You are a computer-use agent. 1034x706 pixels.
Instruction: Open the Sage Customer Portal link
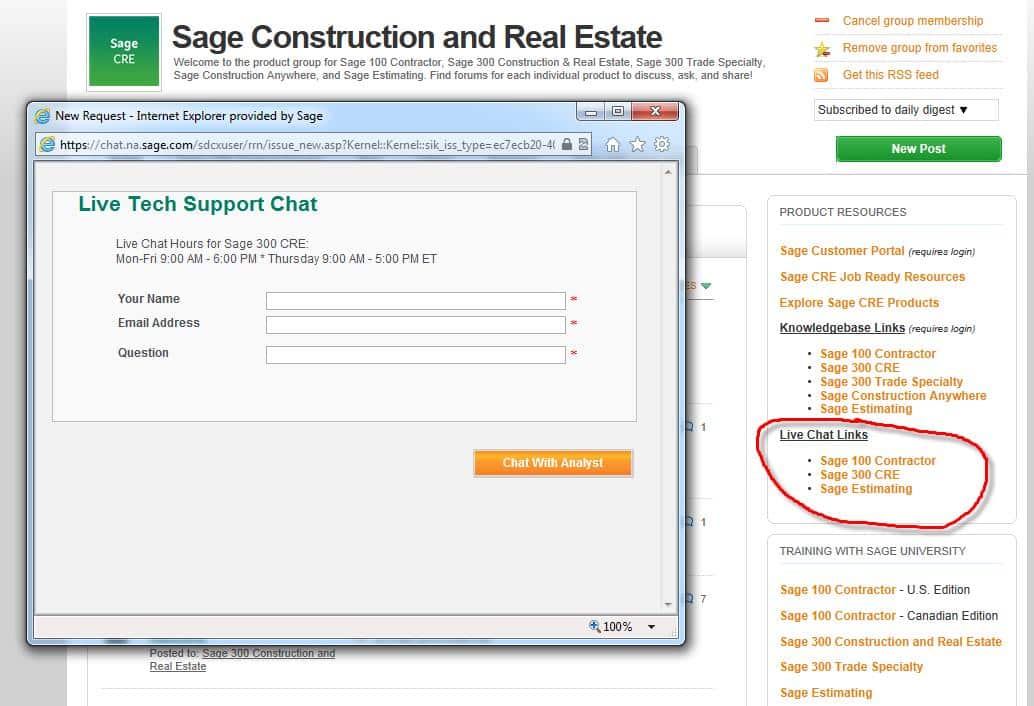(842, 251)
